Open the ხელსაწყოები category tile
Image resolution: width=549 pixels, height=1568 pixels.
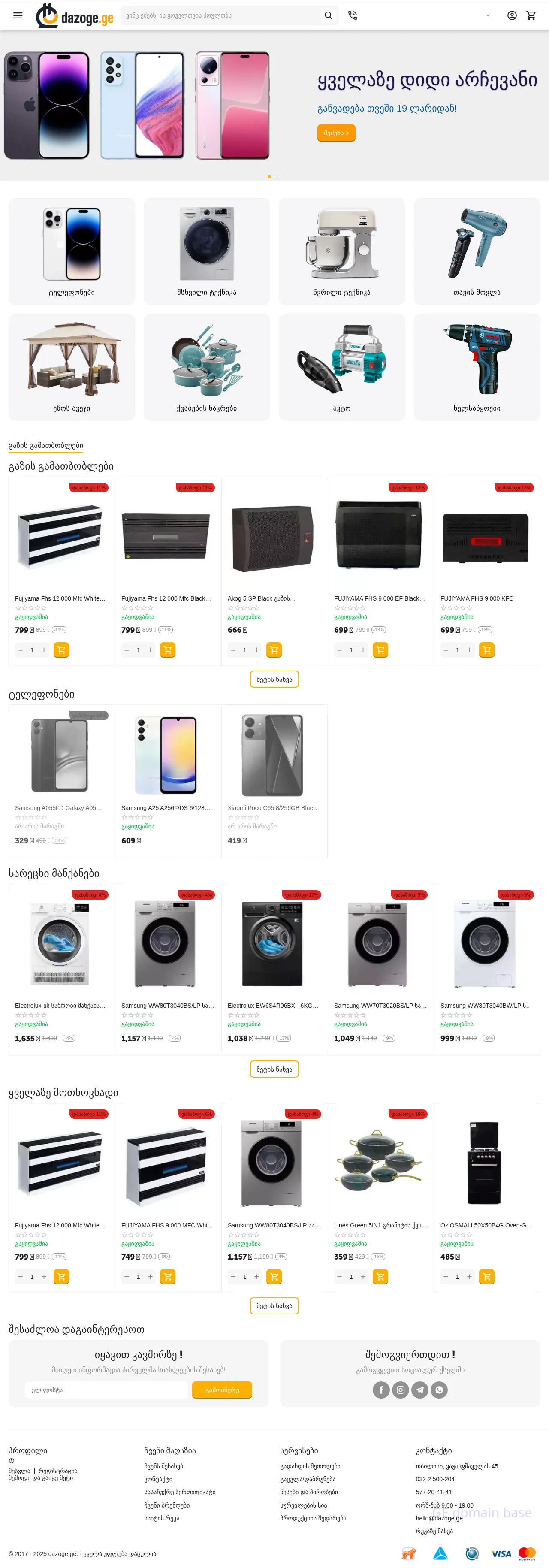click(x=477, y=366)
